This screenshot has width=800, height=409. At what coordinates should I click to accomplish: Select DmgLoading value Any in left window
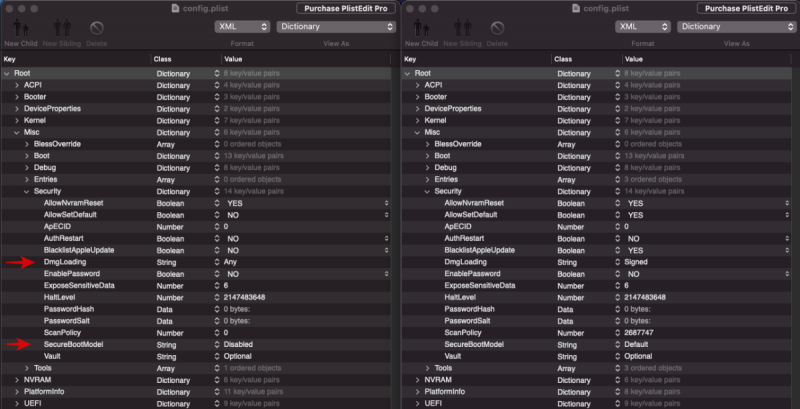coord(230,262)
